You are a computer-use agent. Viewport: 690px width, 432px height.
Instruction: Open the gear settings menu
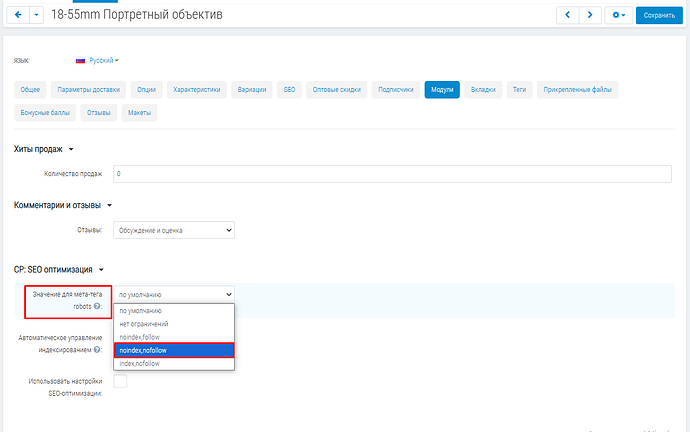[x=619, y=15]
